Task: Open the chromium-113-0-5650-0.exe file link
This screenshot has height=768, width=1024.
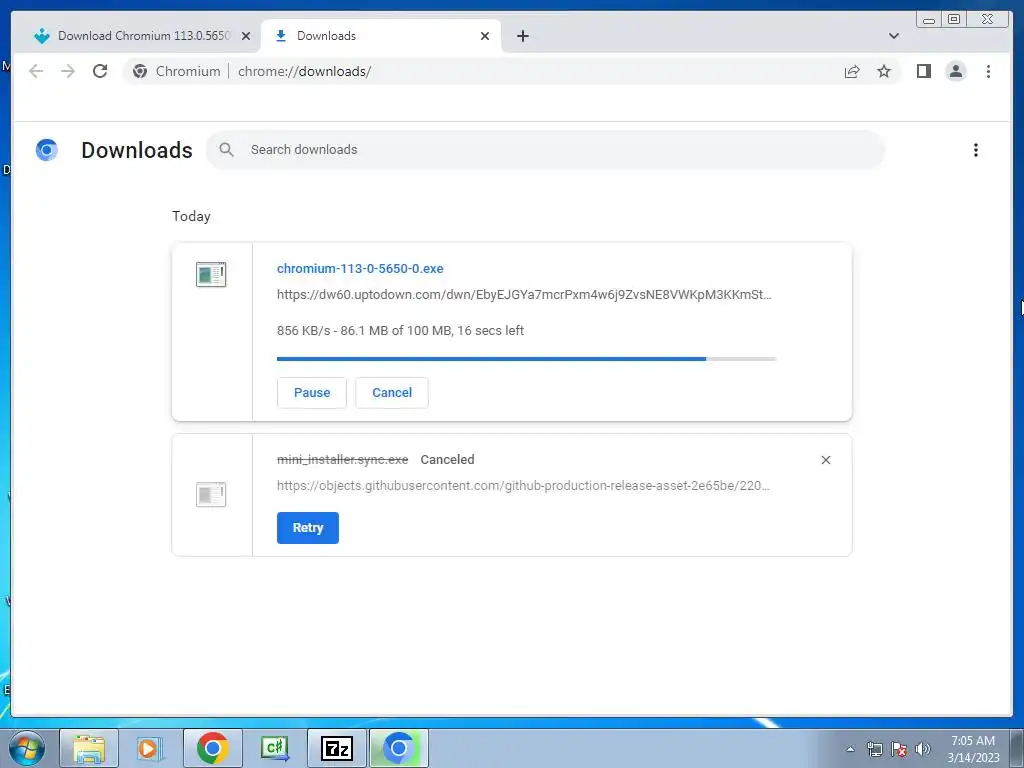Action: pos(360,268)
